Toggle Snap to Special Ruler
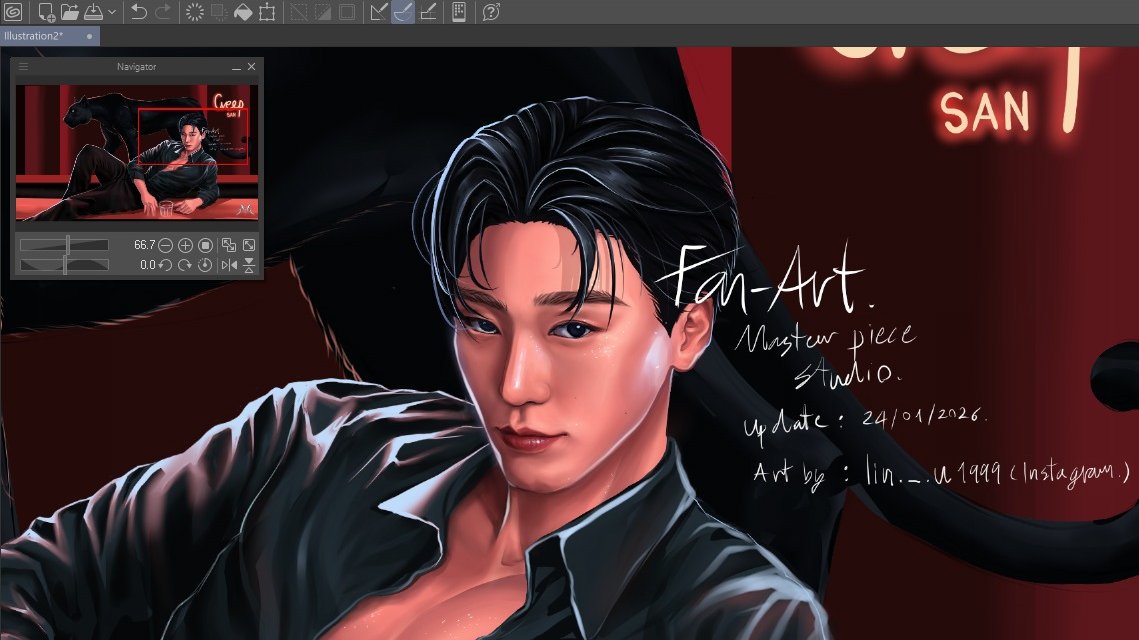The width and height of the screenshot is (1139, 640). [403, 12]
